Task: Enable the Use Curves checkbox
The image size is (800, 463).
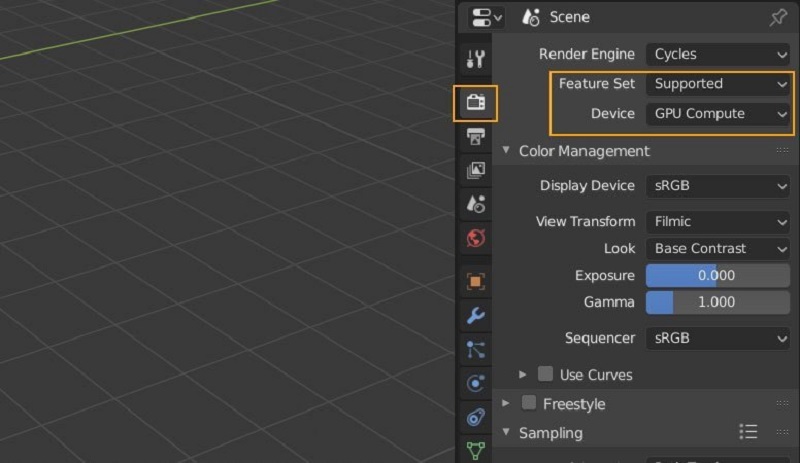Action: pos(545,374)
